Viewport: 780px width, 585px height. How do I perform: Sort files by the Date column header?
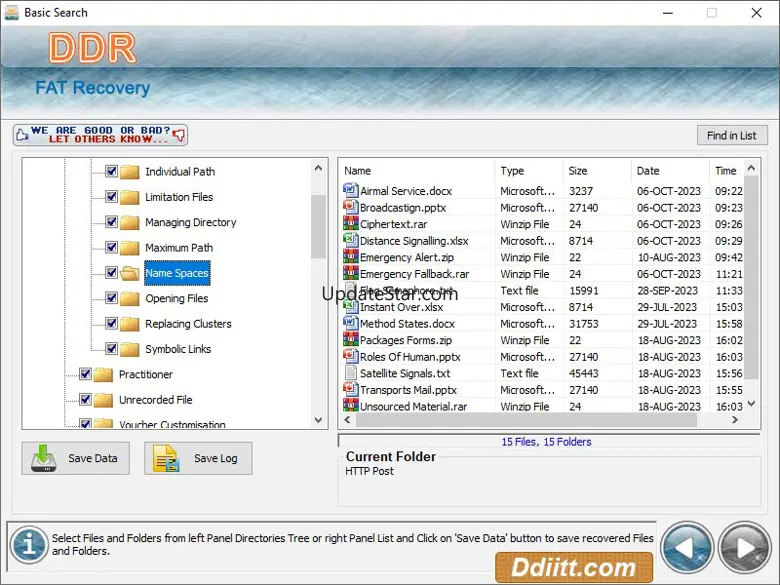coord(668,171)
